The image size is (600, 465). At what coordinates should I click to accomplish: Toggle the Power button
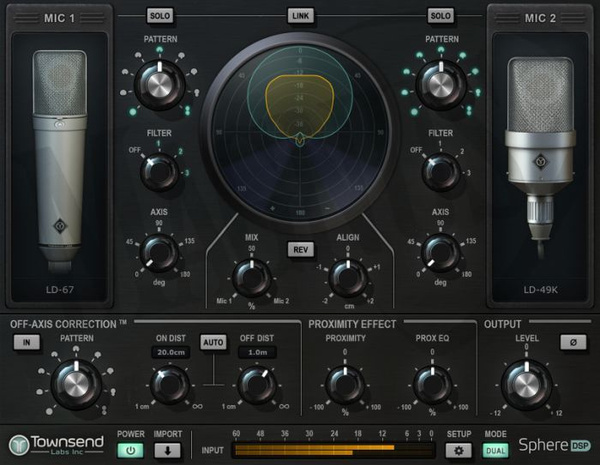point(130,451)
